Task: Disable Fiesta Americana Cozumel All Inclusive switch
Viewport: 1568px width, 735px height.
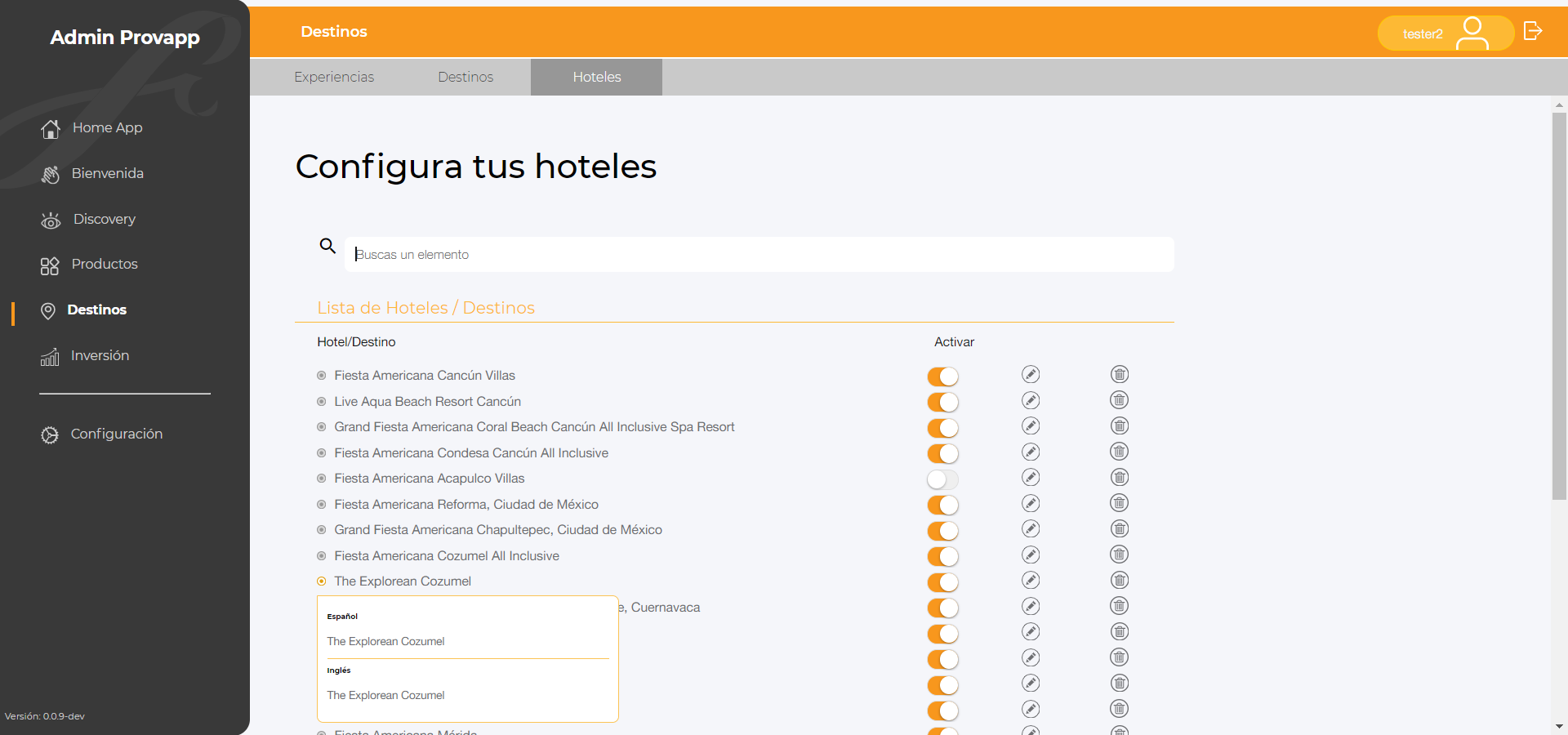Action: point(942,557)
